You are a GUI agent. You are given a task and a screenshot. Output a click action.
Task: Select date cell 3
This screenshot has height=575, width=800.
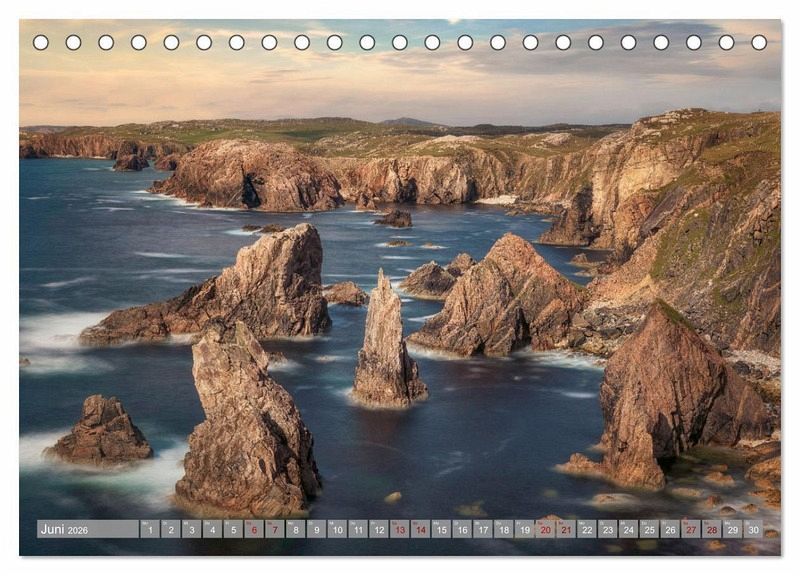point(191,529)
